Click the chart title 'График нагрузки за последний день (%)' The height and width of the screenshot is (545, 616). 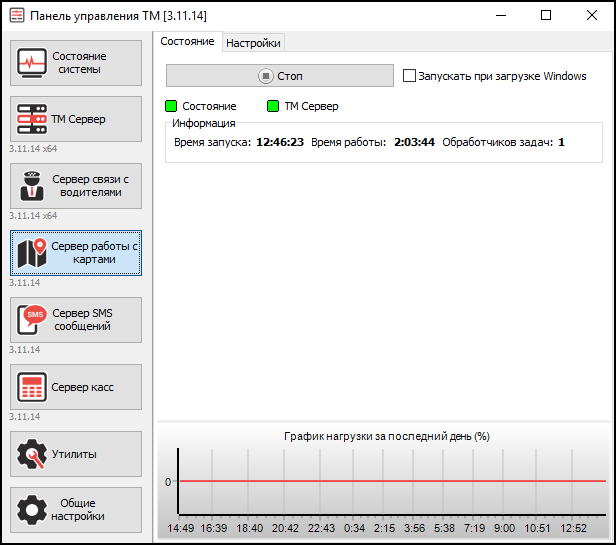click(x=387, y=437)
